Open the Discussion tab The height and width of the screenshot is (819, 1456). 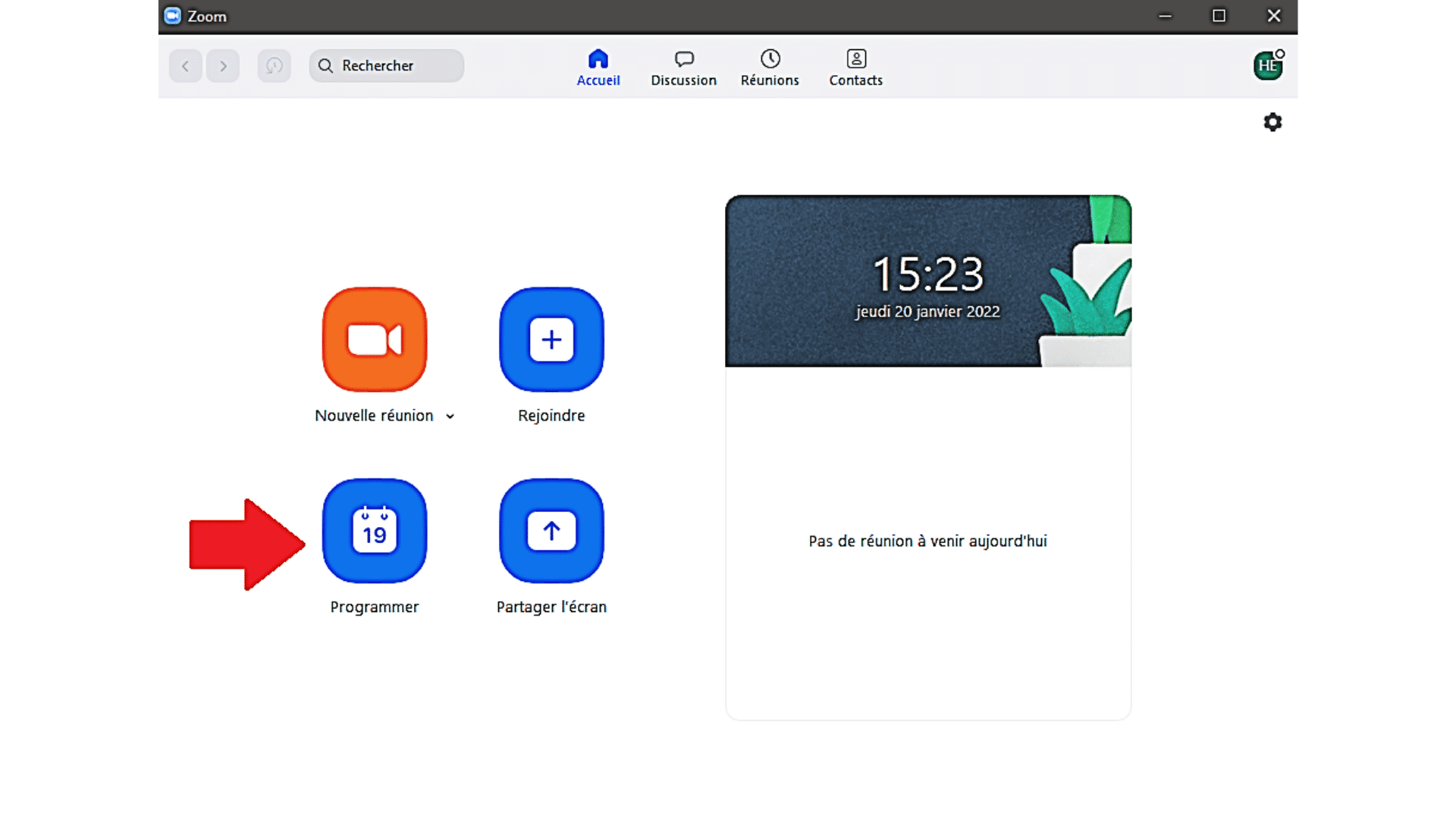coord(683,68)
